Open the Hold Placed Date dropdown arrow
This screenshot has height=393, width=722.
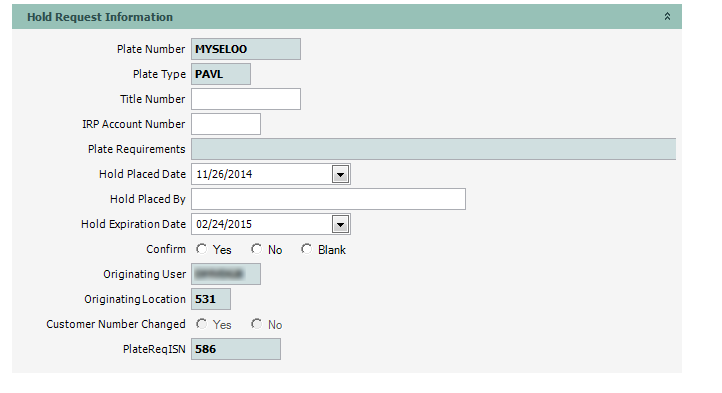(x=340, y=174)
